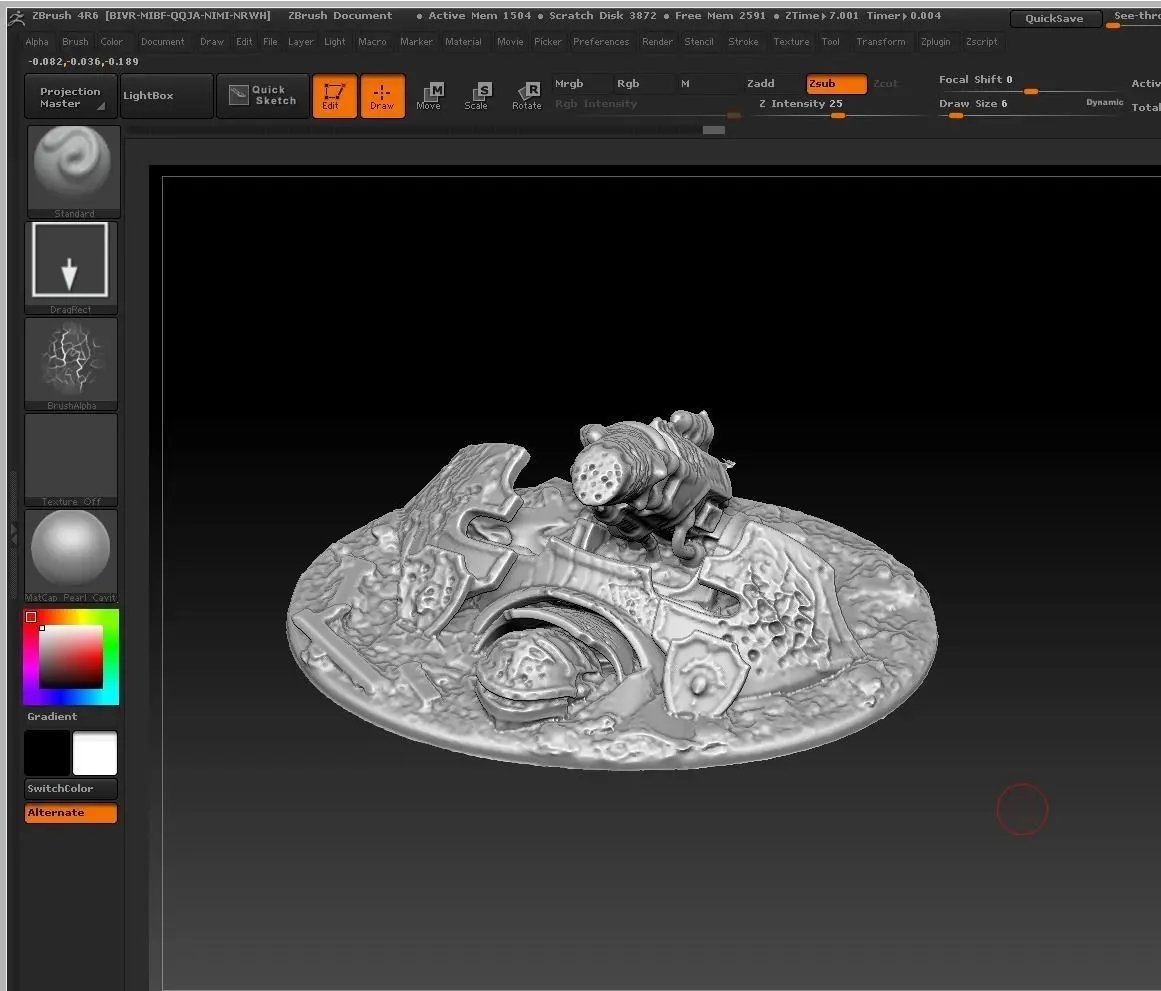Enable Mrgb painting mode
The width and height of the screenshot is (1161, 991).
click(x=569, y=84)
